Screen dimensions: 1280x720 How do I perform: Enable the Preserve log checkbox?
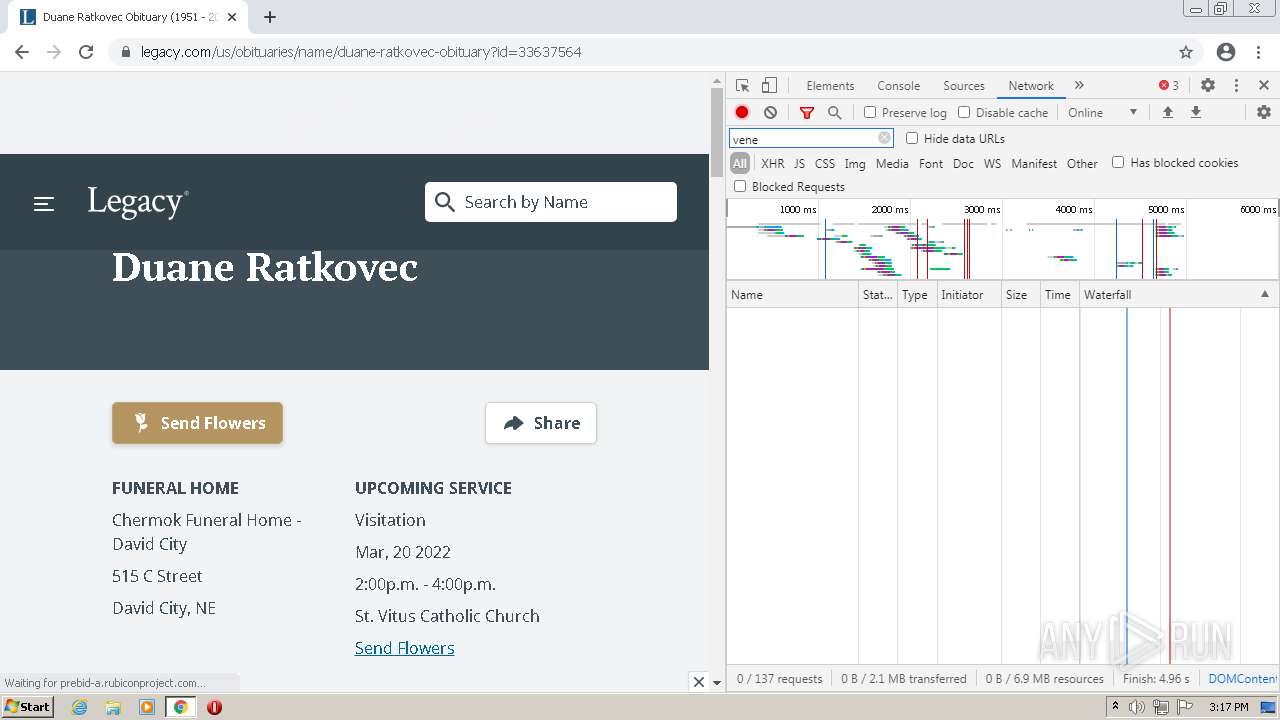pyautogui.click(x=870, y=113)
